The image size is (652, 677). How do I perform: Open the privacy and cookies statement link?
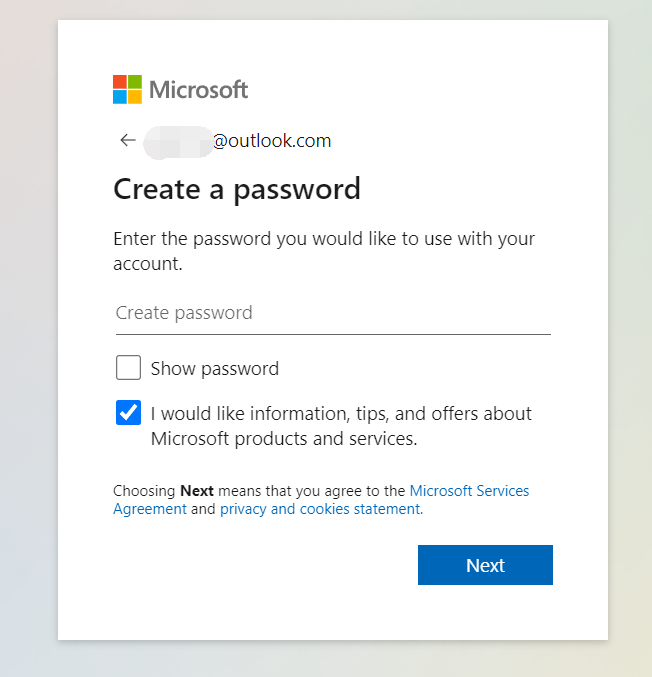coord(322,509)
